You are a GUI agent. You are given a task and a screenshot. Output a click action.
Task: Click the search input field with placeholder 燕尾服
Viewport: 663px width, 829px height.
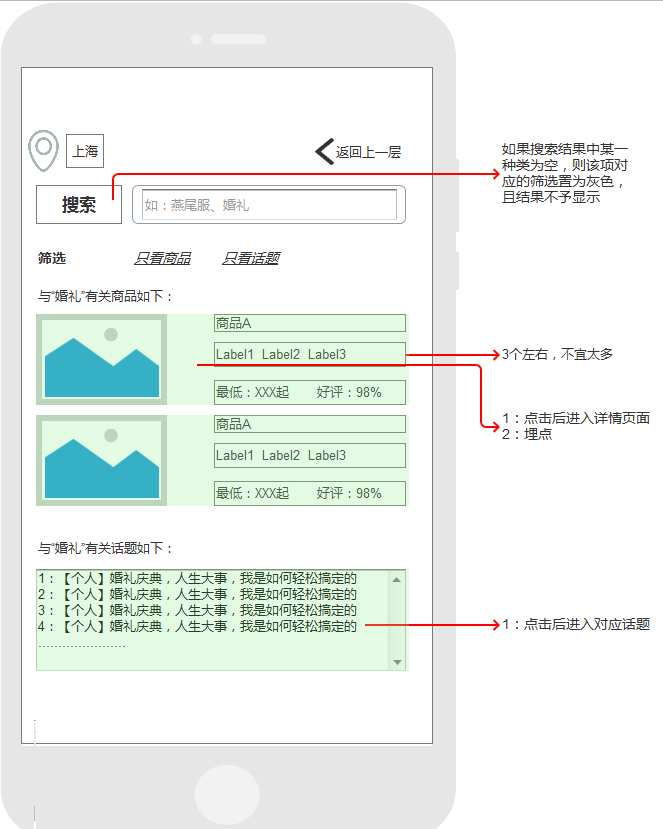[269, 205]
